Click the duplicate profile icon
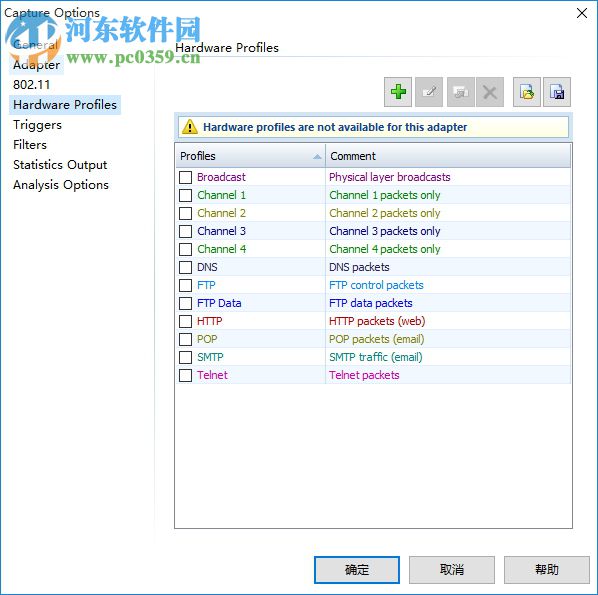Screen dimensions: 598x595 point(461,92)
